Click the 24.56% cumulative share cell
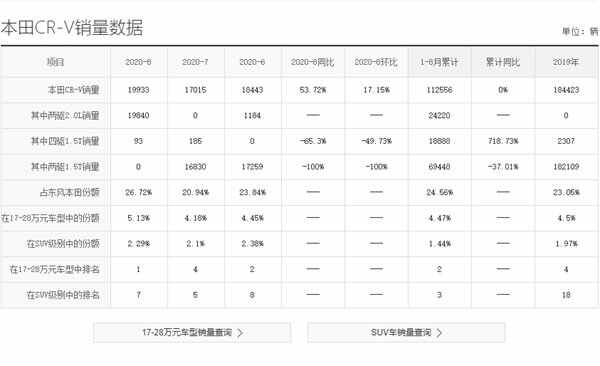 coord(439,192)
